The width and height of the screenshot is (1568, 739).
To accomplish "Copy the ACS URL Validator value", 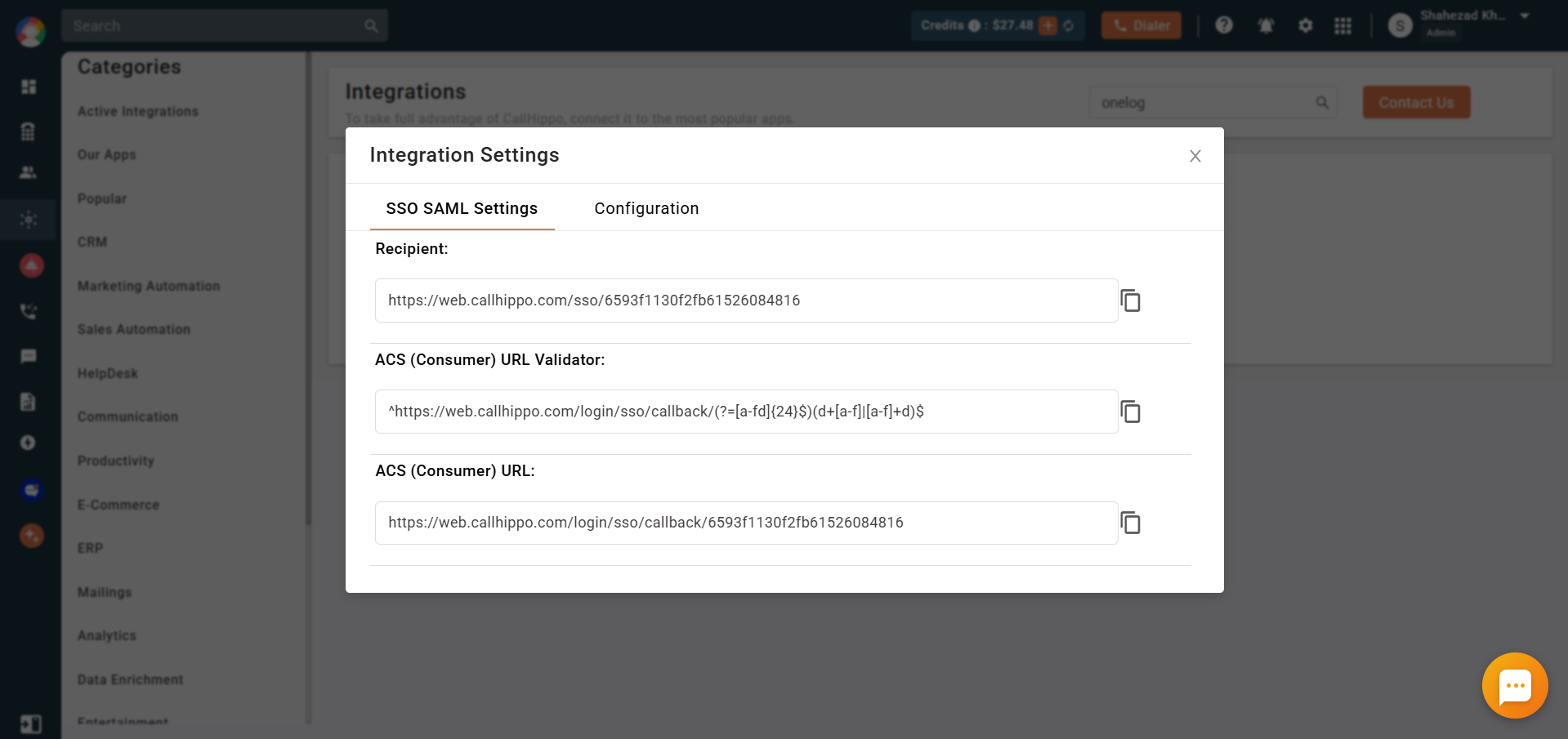I will 1131,412.
